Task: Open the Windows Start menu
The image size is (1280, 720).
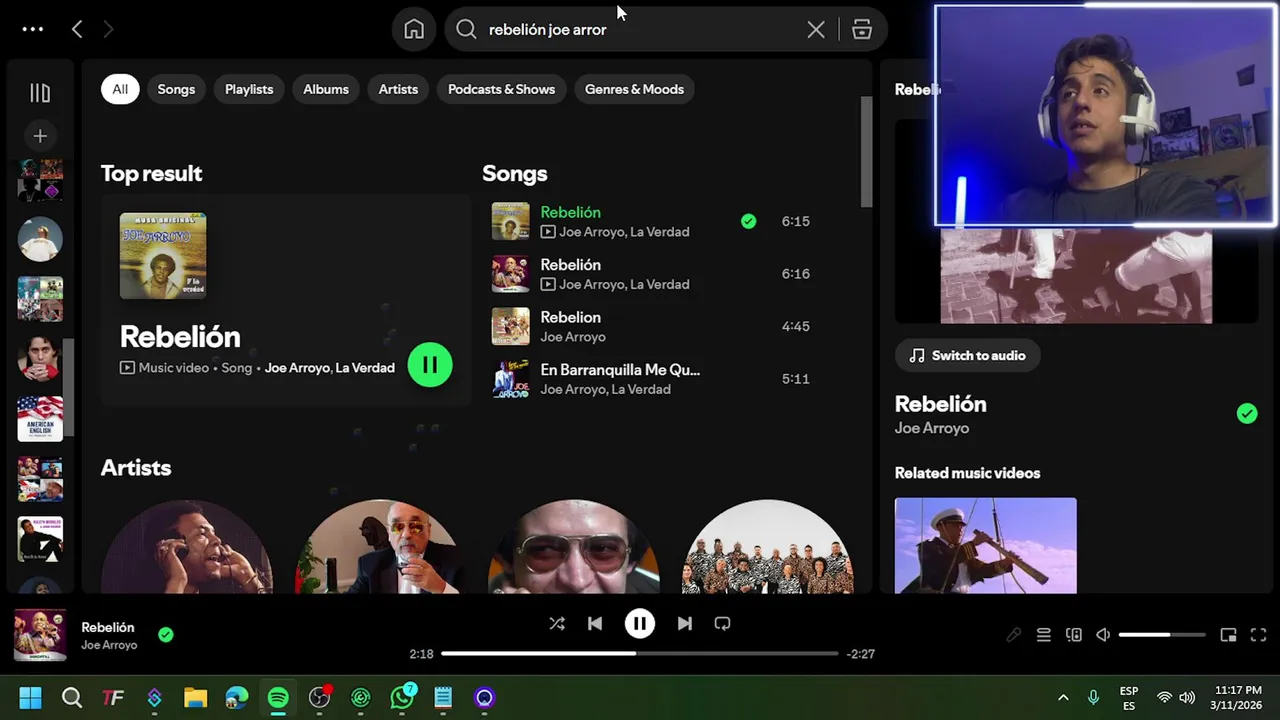Action: coord(31,698)
